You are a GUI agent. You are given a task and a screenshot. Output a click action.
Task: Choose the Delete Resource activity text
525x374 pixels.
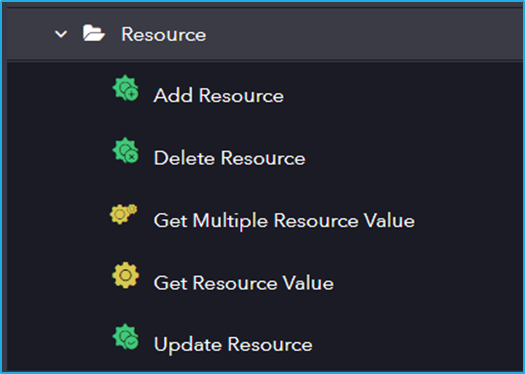pyautogui.click(x=229, y=158)
